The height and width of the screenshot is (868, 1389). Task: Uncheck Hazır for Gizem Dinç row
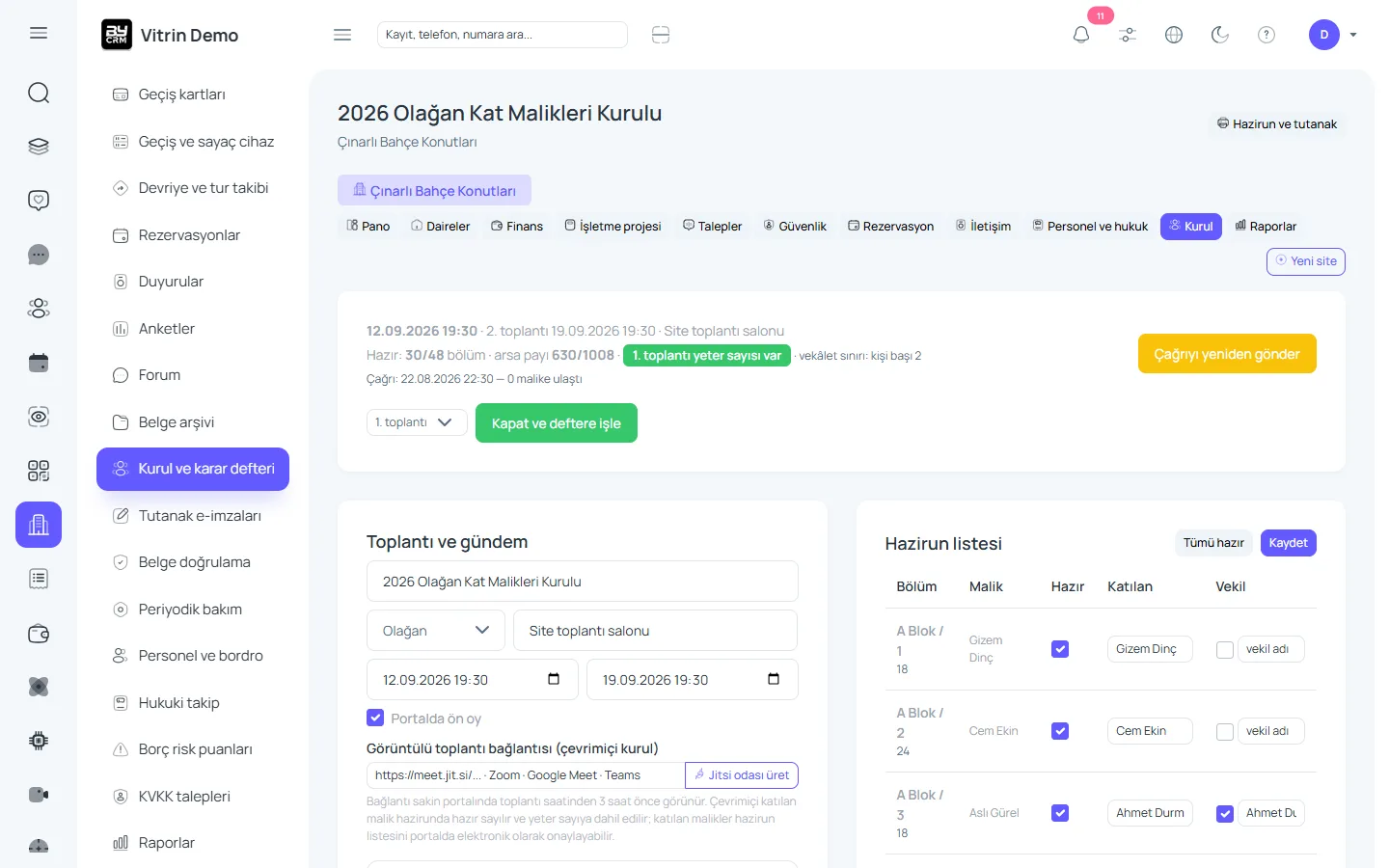coord(1060,649)
